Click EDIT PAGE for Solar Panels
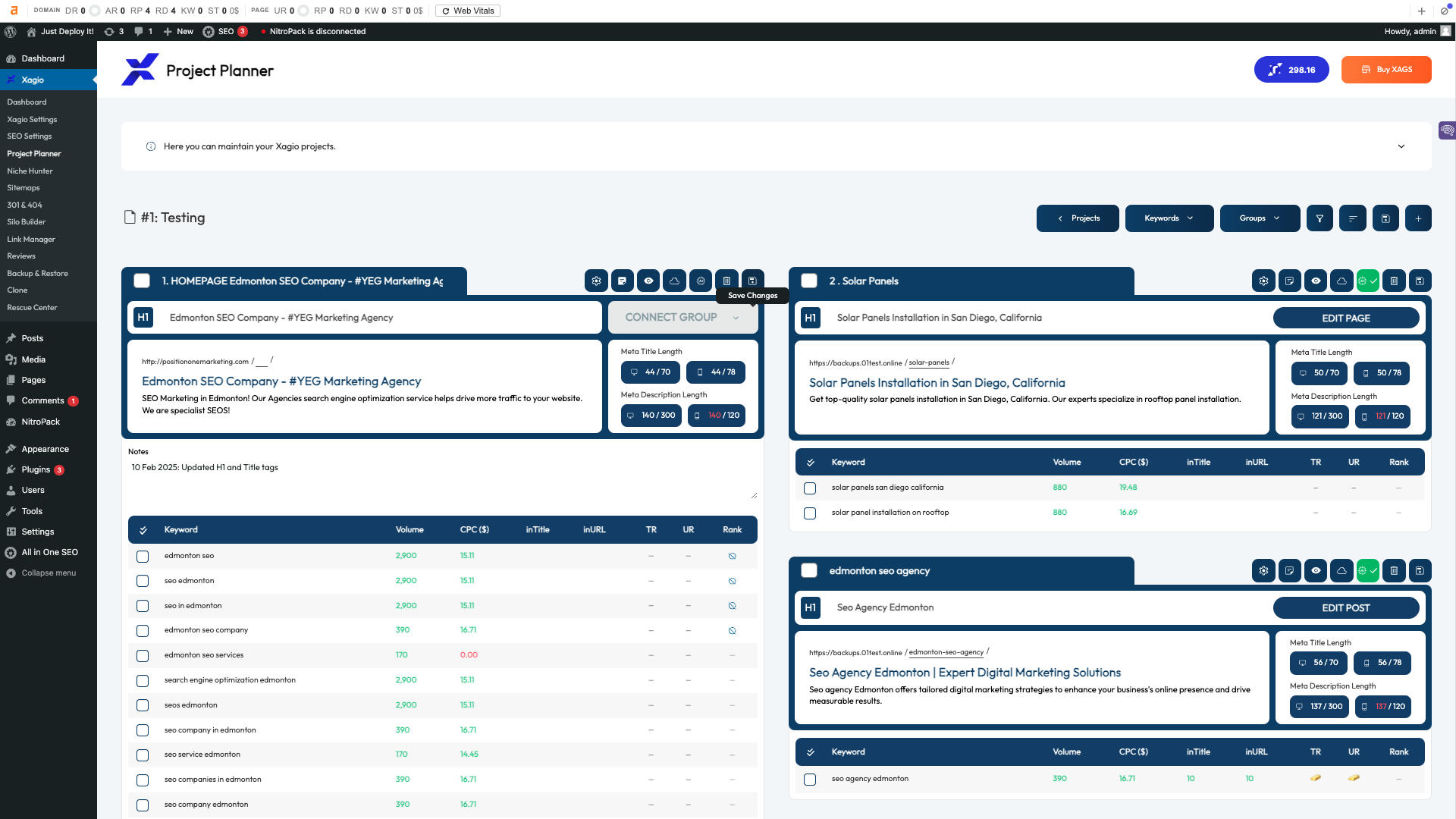This screenshot has height=819, width=1456. click(x=1345, y=318)
